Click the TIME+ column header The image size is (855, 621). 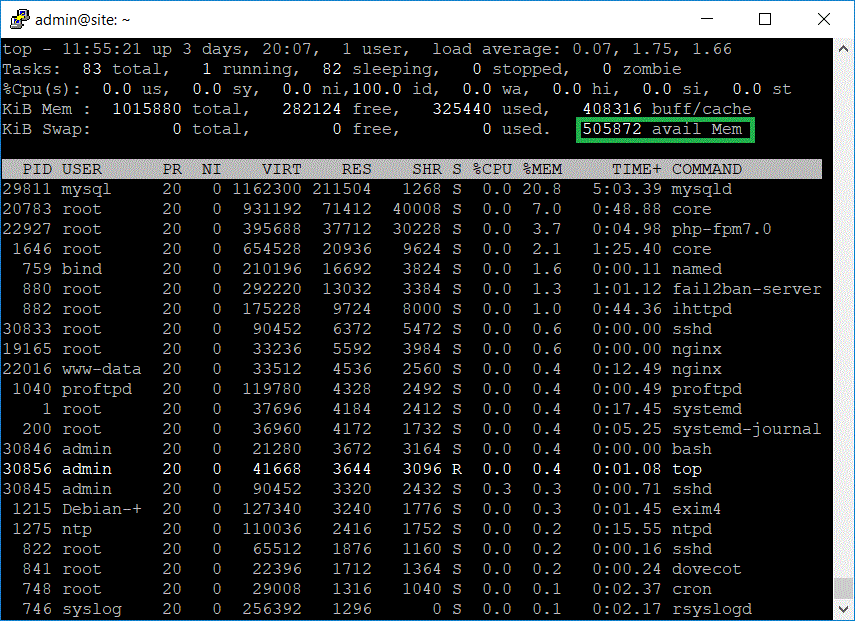point(636,169)
